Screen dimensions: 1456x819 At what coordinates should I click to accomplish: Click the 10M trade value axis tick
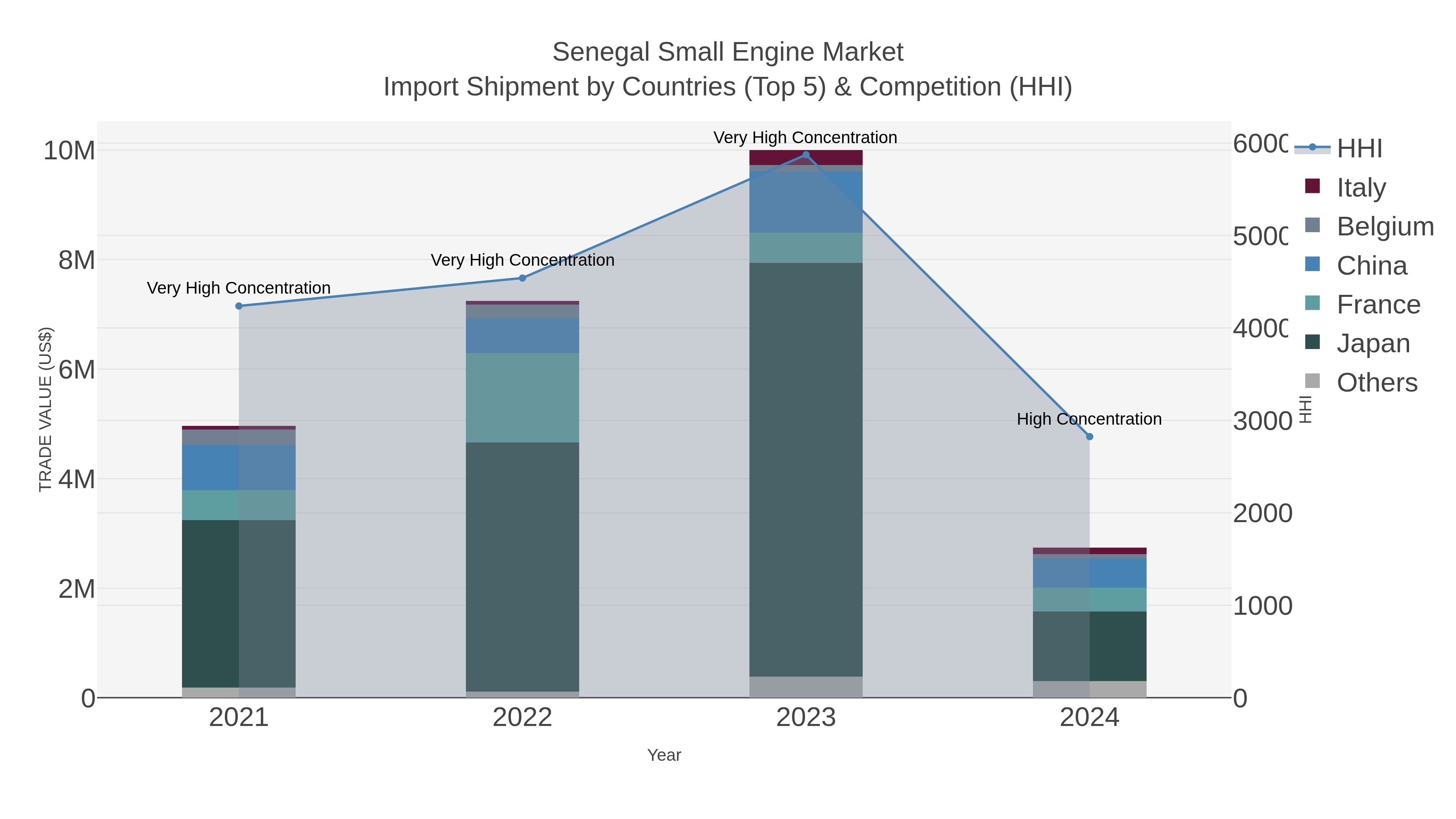click(69, 150)
